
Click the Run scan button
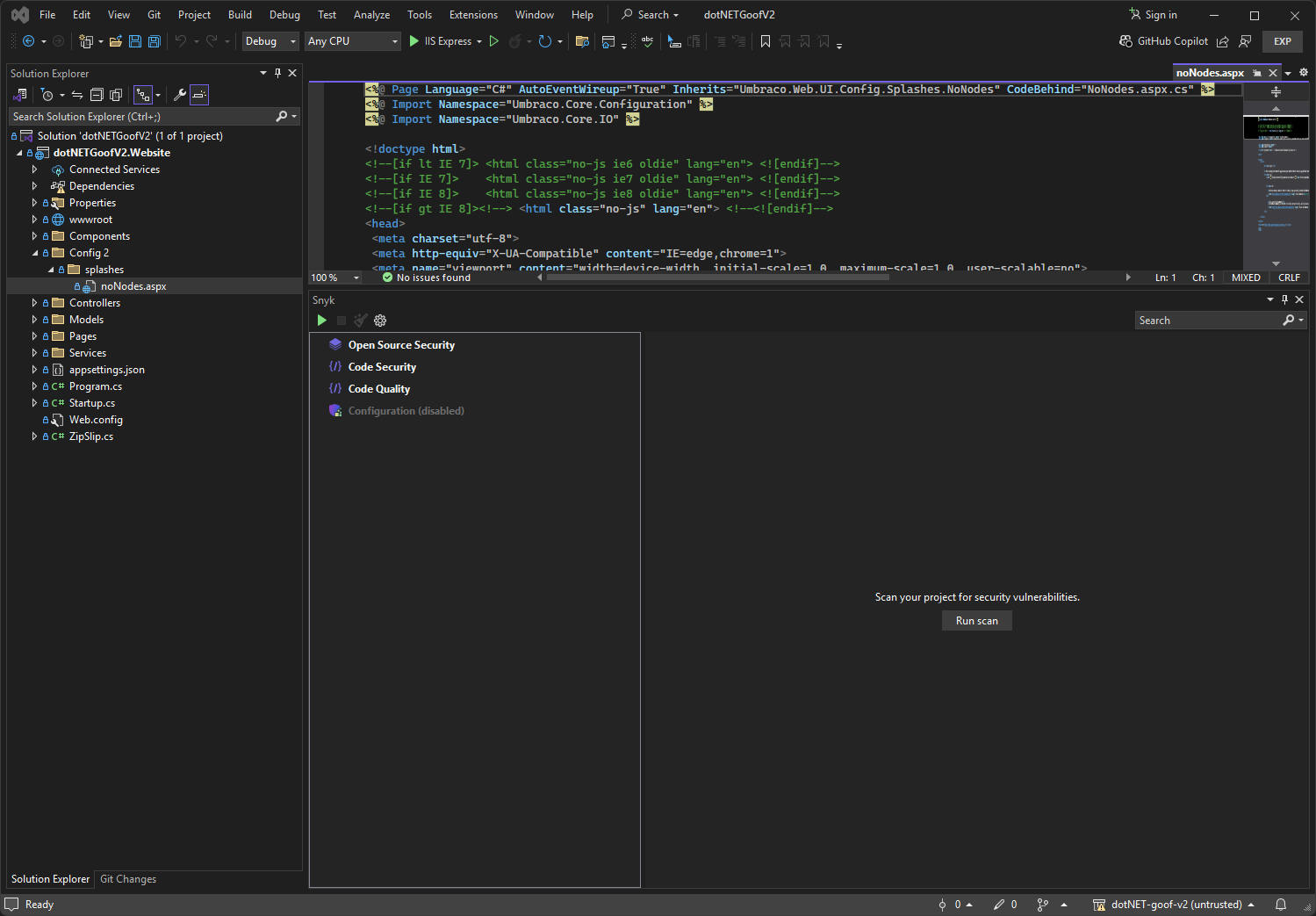[976, 621]
